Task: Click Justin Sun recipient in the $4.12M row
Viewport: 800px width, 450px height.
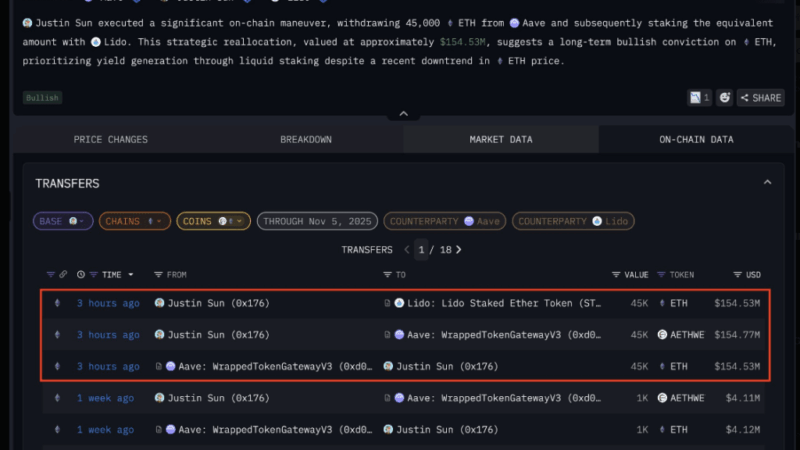Action: coord(447,430)
